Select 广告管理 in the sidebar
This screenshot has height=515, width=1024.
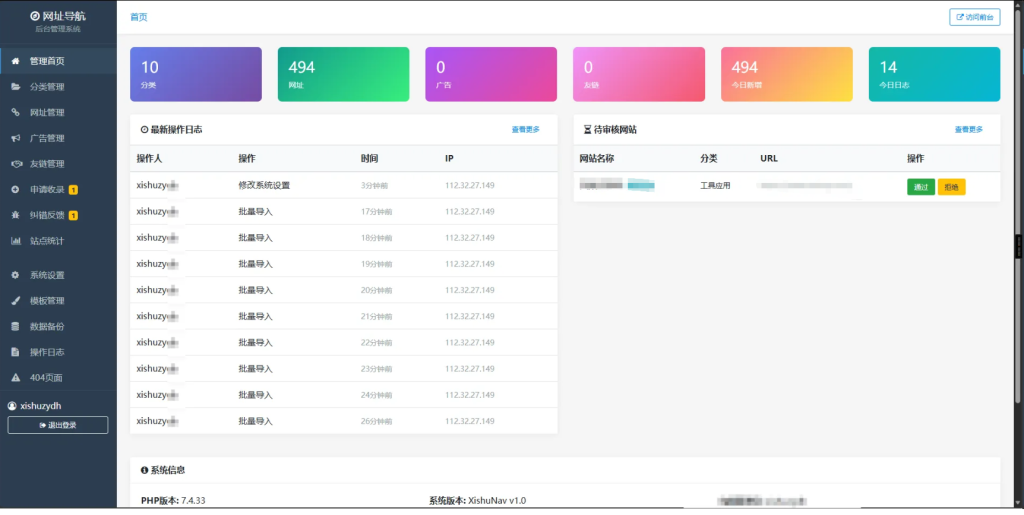point(58,138)
